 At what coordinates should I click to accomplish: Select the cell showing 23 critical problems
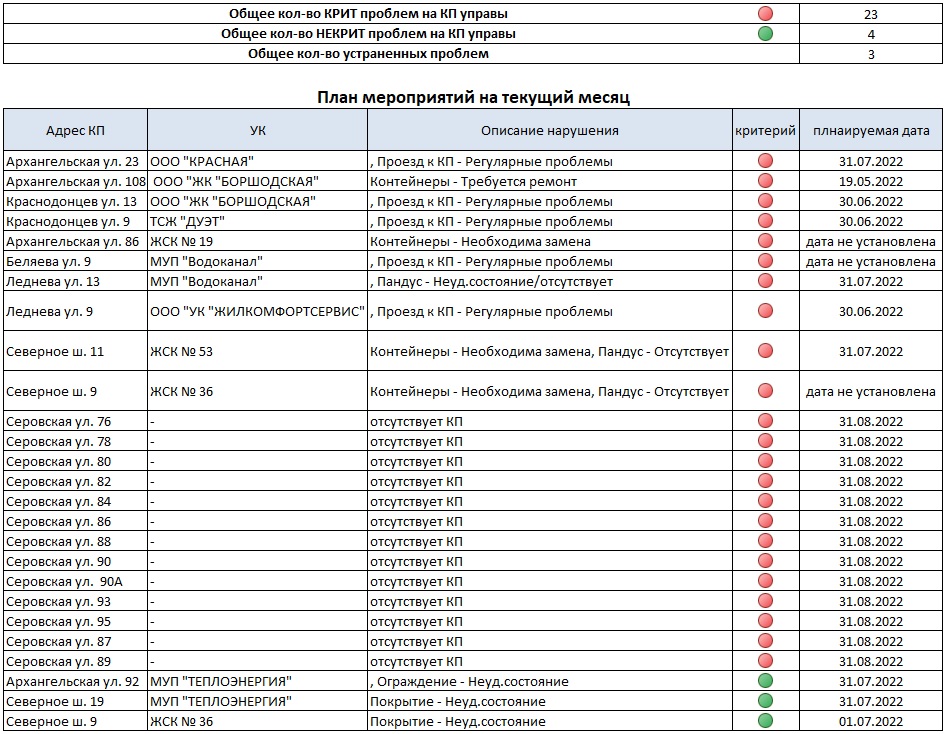(x=871, y=14)
